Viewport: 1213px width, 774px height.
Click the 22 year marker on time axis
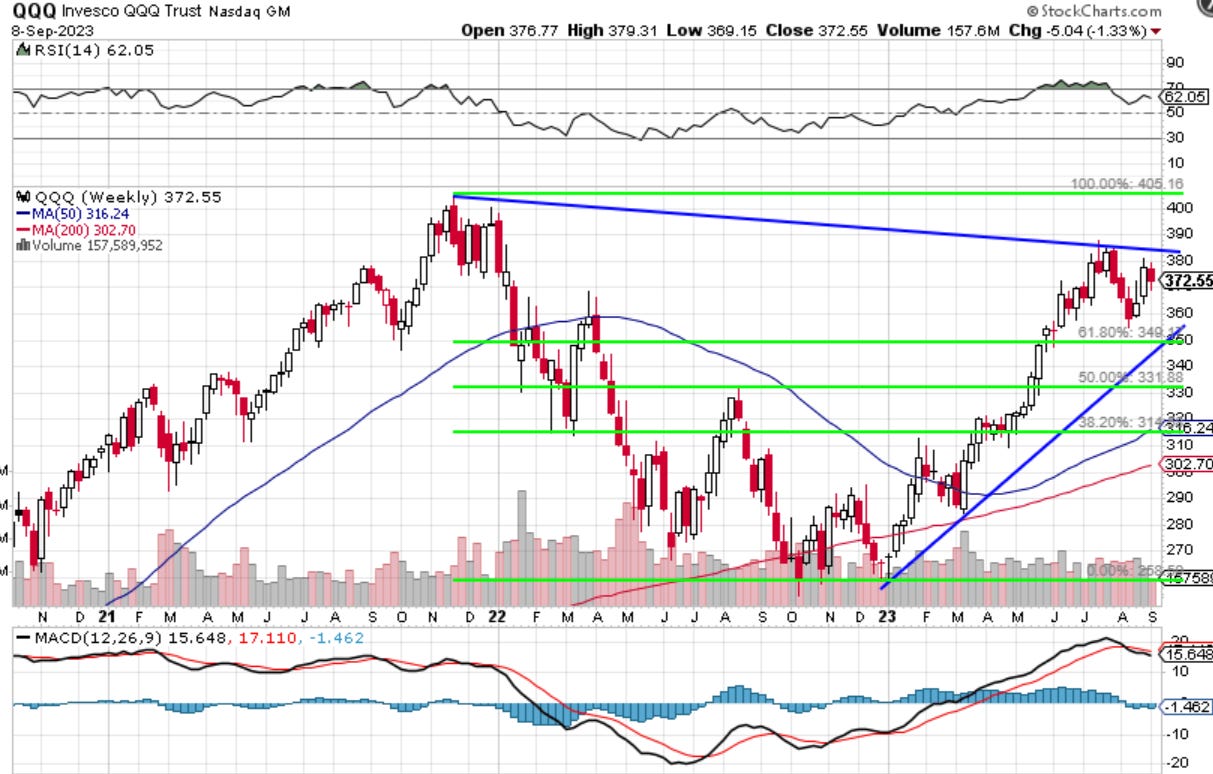496,616
